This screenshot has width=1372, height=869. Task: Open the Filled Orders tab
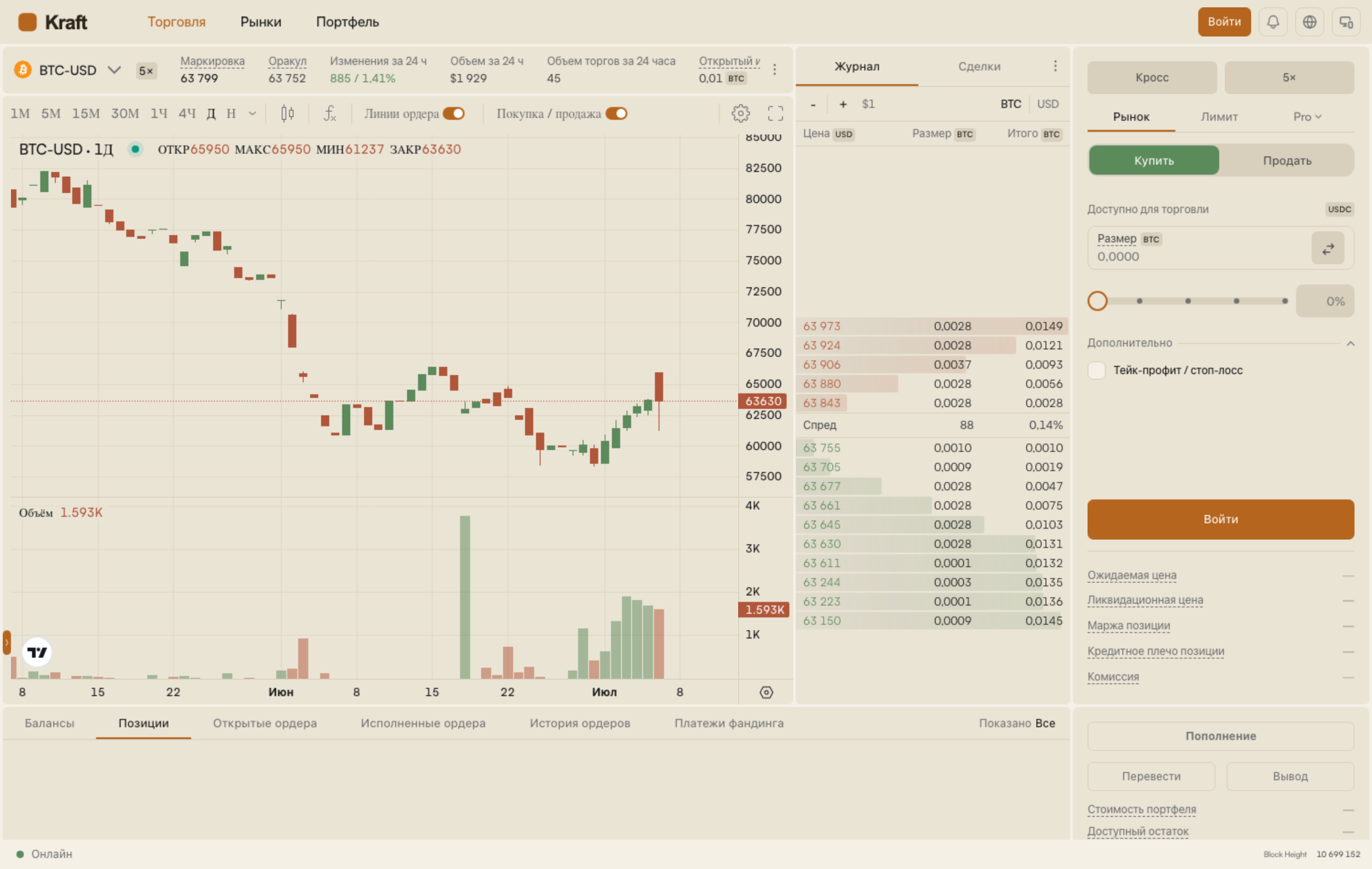(423, 724)
